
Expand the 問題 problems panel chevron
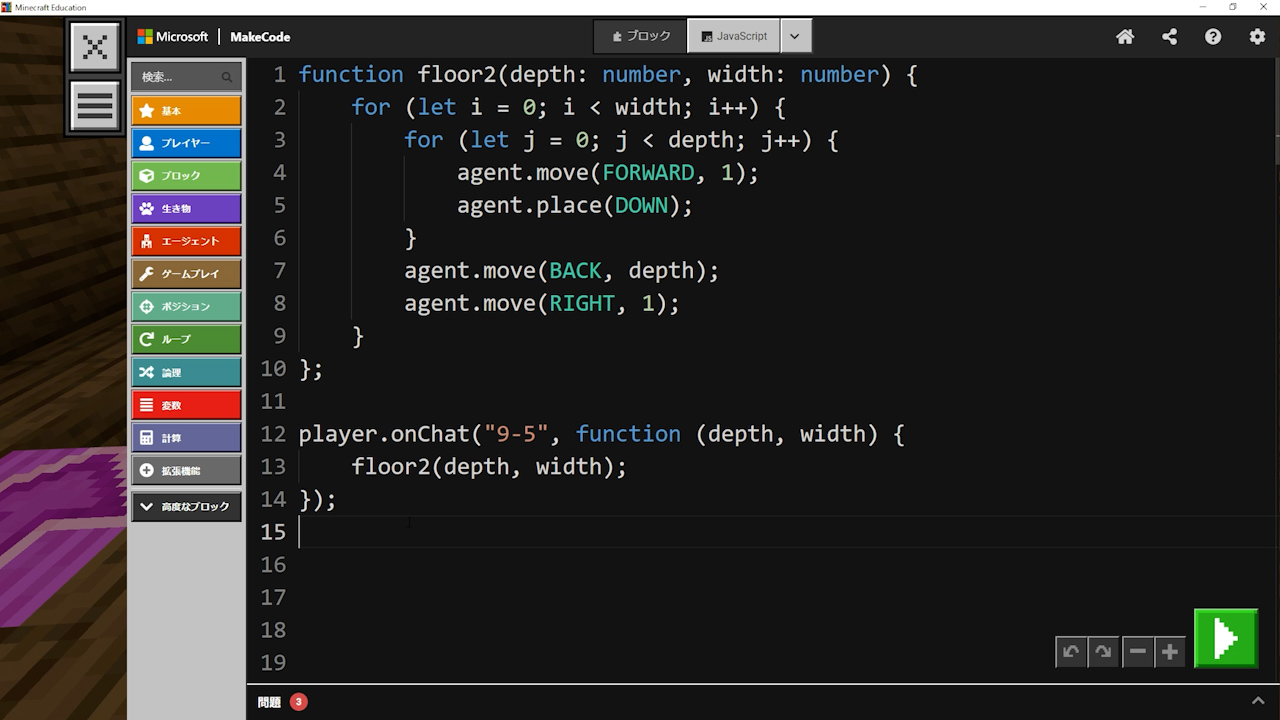point(1258,701)
